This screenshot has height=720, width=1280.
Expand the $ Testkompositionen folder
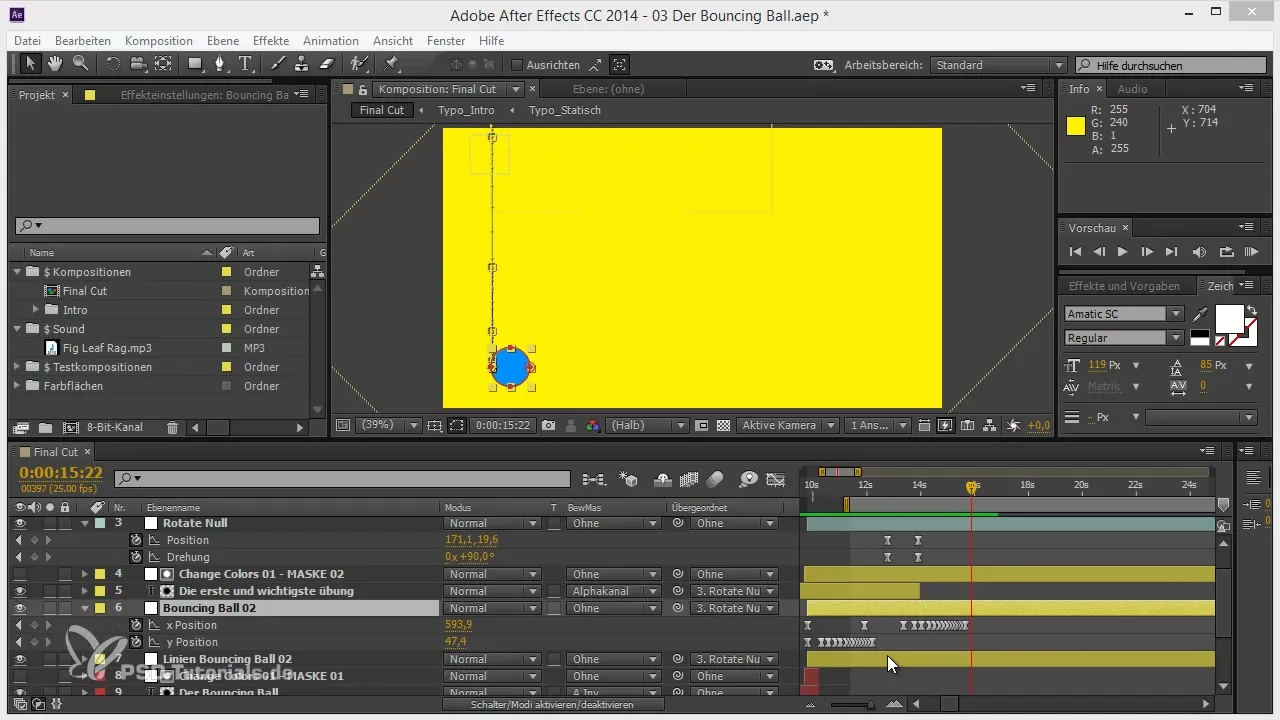click(x=17, y=367)
